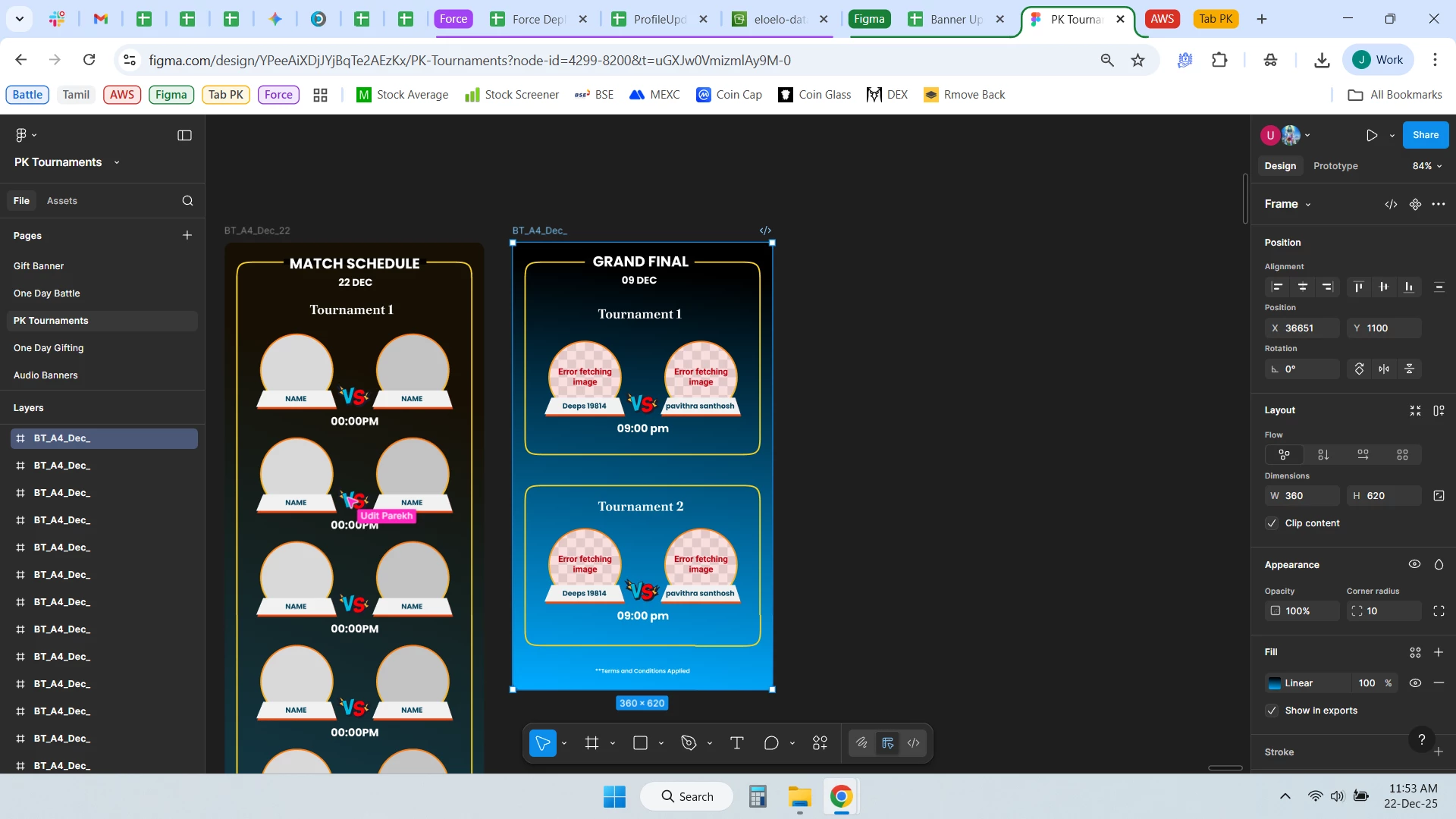Click flip horizontal icon in Rotation row
Image resolution: width=1456 pixels, height=819 pixels.
click(1384, 369)
